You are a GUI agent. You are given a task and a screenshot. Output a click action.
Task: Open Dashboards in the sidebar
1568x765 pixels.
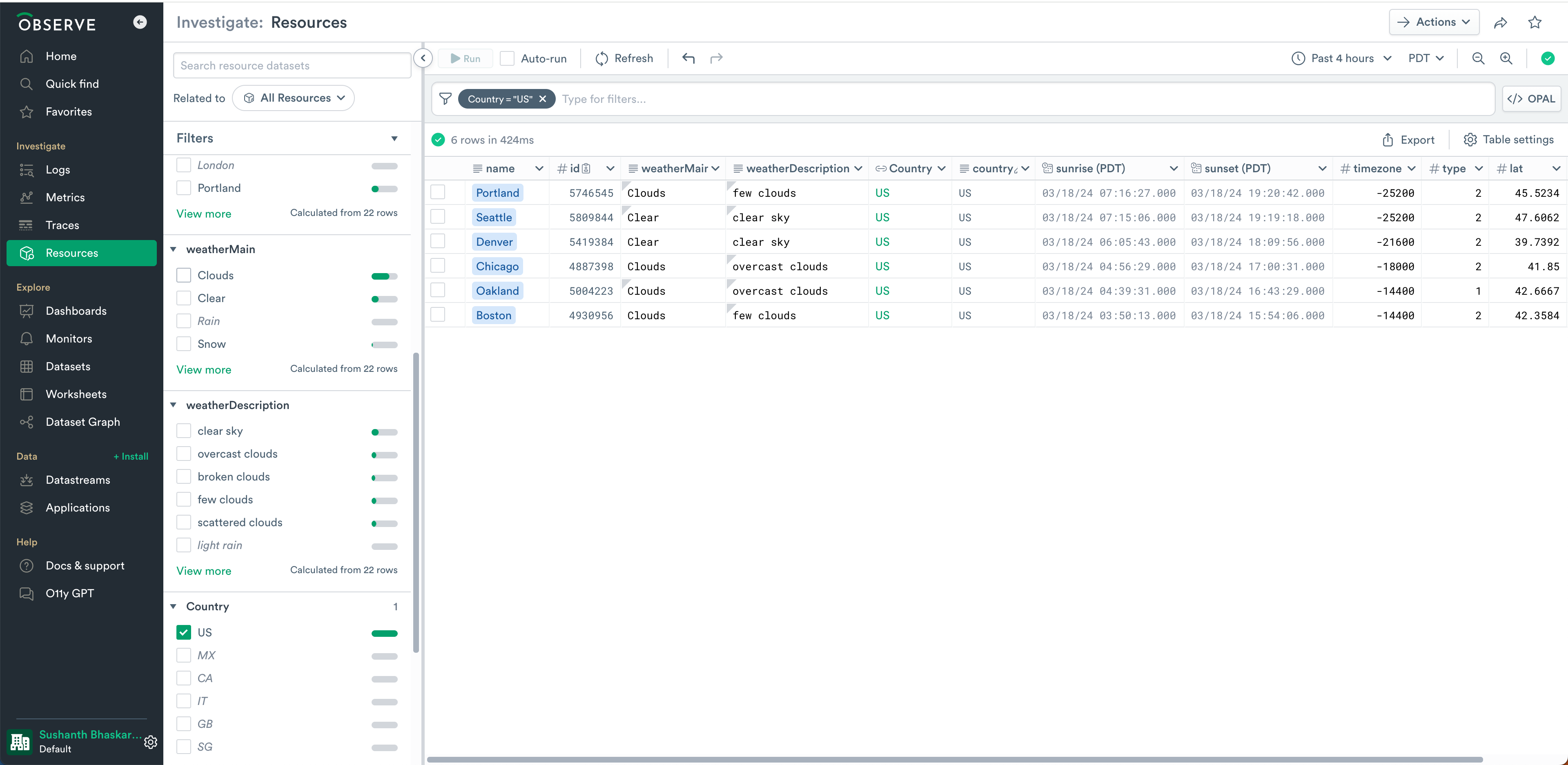coord(76,311)
